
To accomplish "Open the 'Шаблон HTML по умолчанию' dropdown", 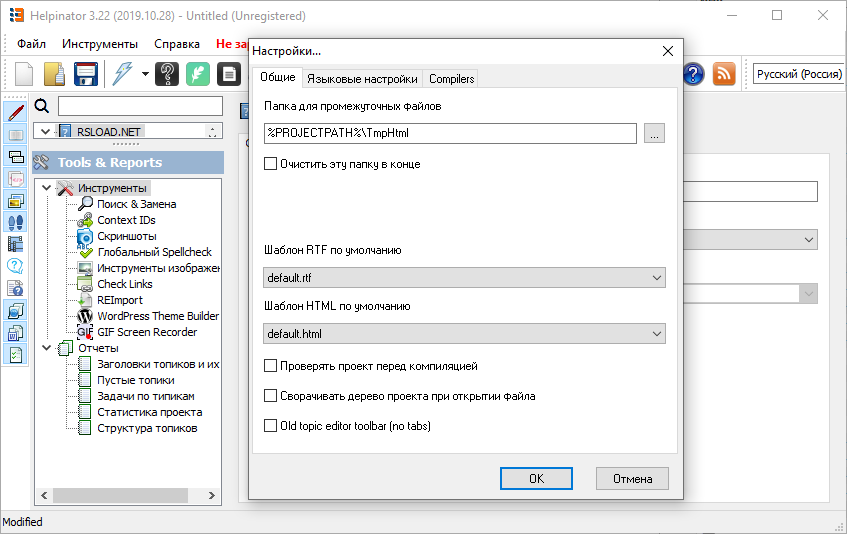I will [465, 334].
